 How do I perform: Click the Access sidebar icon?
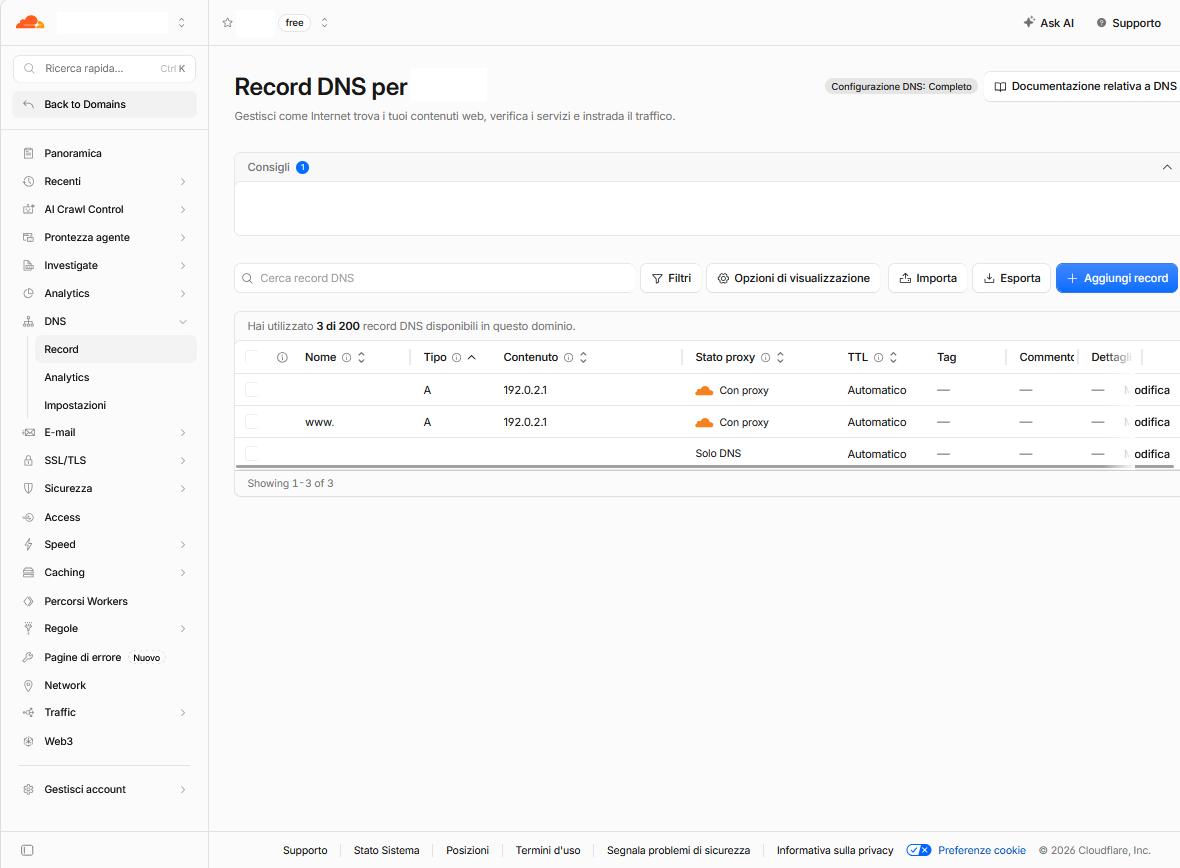[x=29, y=517]
